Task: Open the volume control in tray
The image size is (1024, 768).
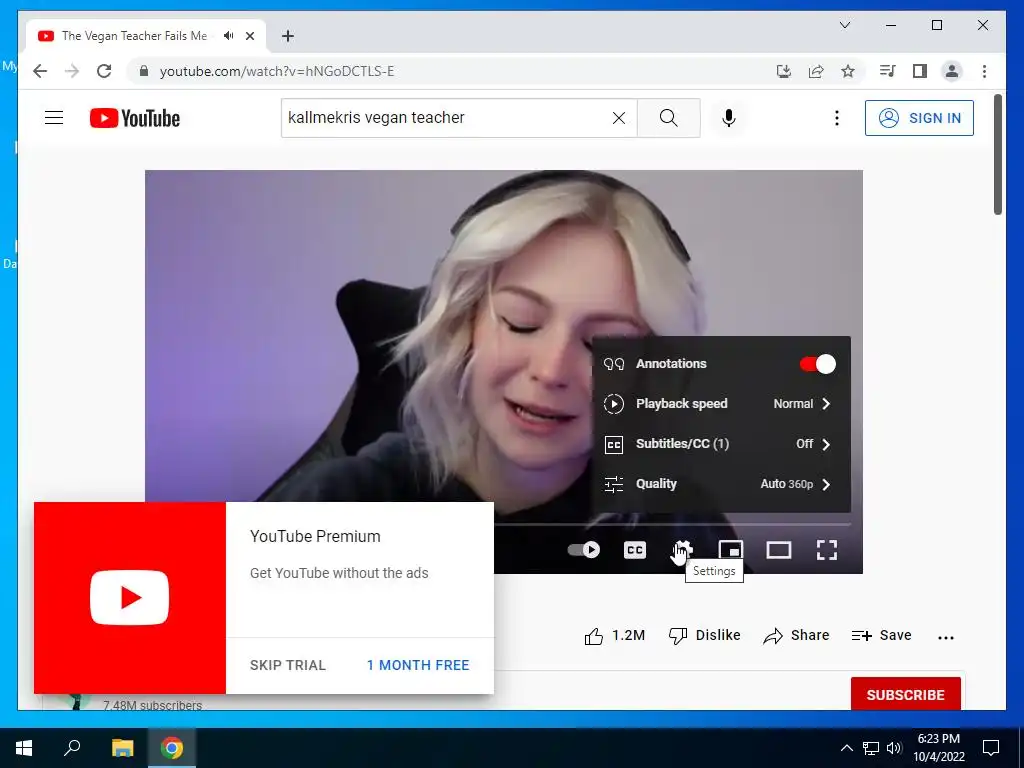Action: point(895,748)
